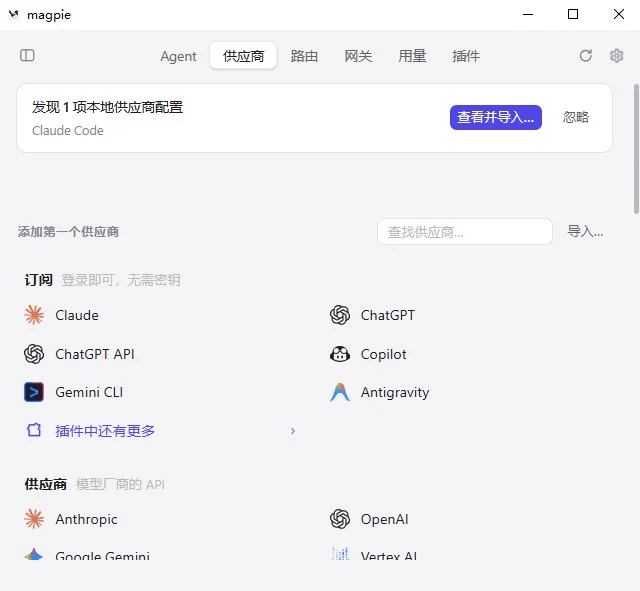Open settings via the gear icon
The width and height of the screenshot is (640, 591).
(x=616, y=56)
